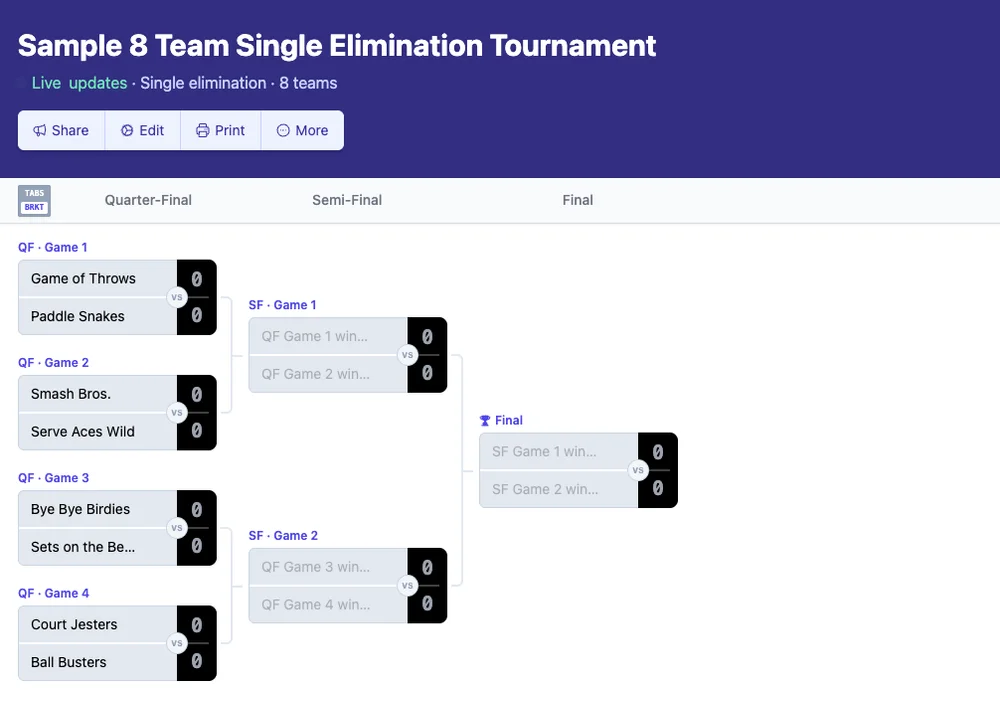Open the More options menu
Screen dimensions: 1000x704
tap(302, 131)
